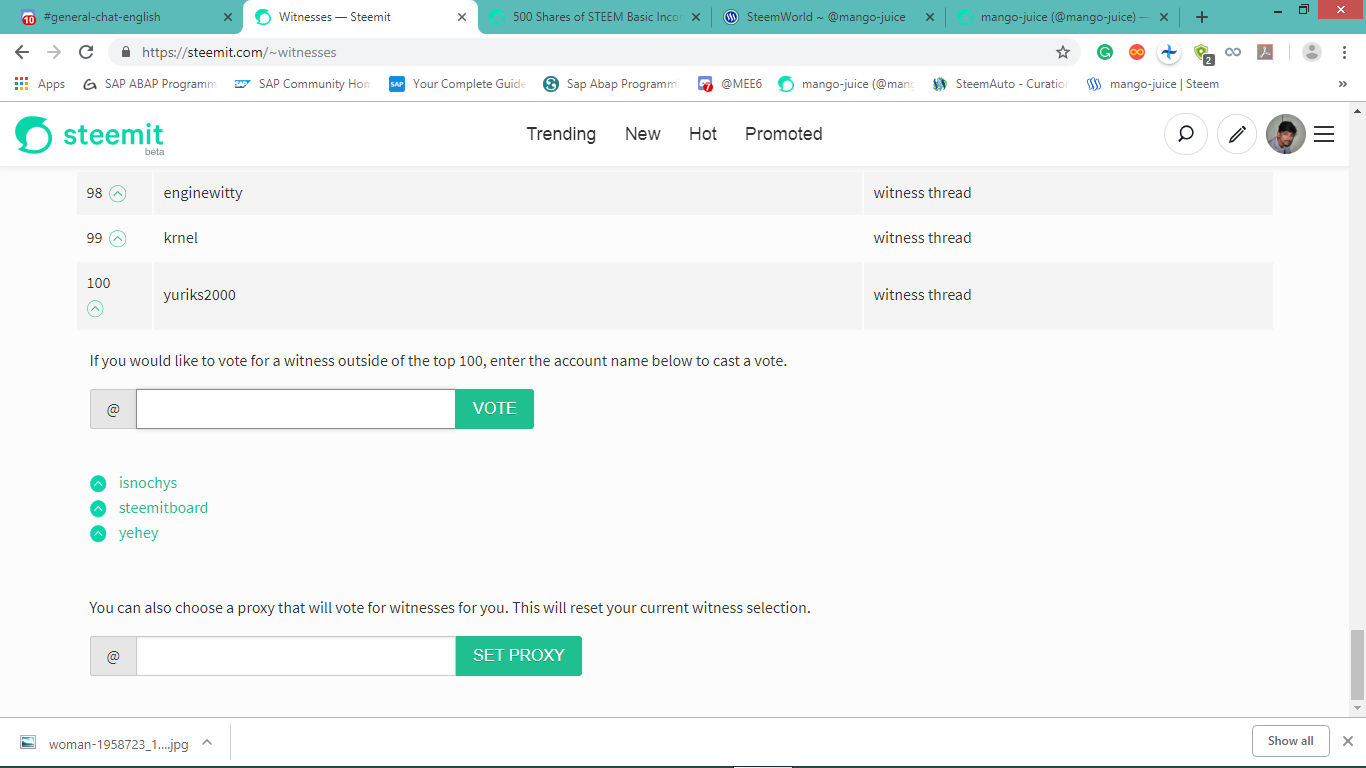
Task: Open Chrome three-dot menu
Action: pos(1344,52)
